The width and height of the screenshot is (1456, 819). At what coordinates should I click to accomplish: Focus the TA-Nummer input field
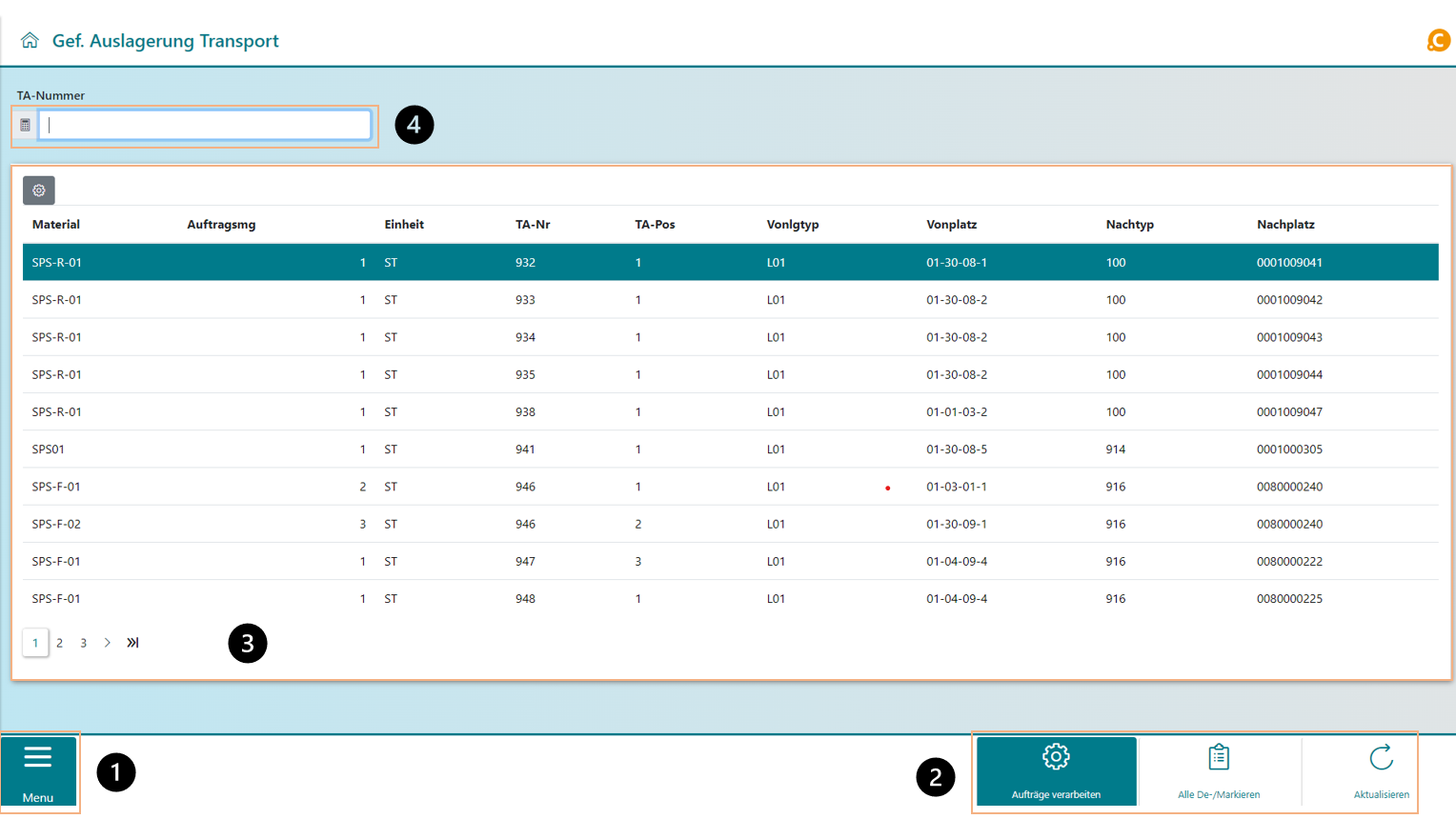(x=205, y=125)
